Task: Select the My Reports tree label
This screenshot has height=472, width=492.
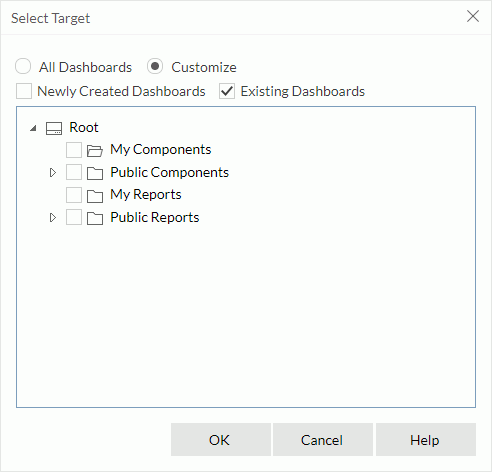Action: 146,194
